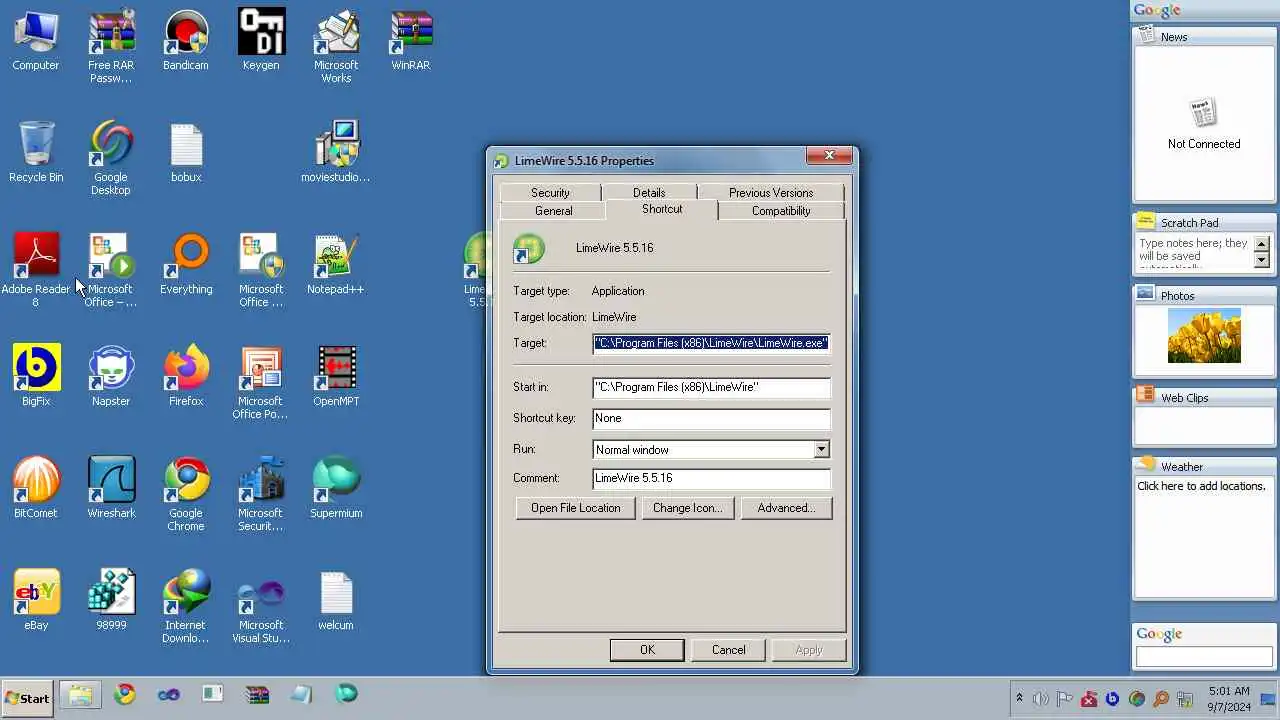This screenshot has width=1280, height=720.
Task: Switch to the Details tab
Action: [649, 192]
